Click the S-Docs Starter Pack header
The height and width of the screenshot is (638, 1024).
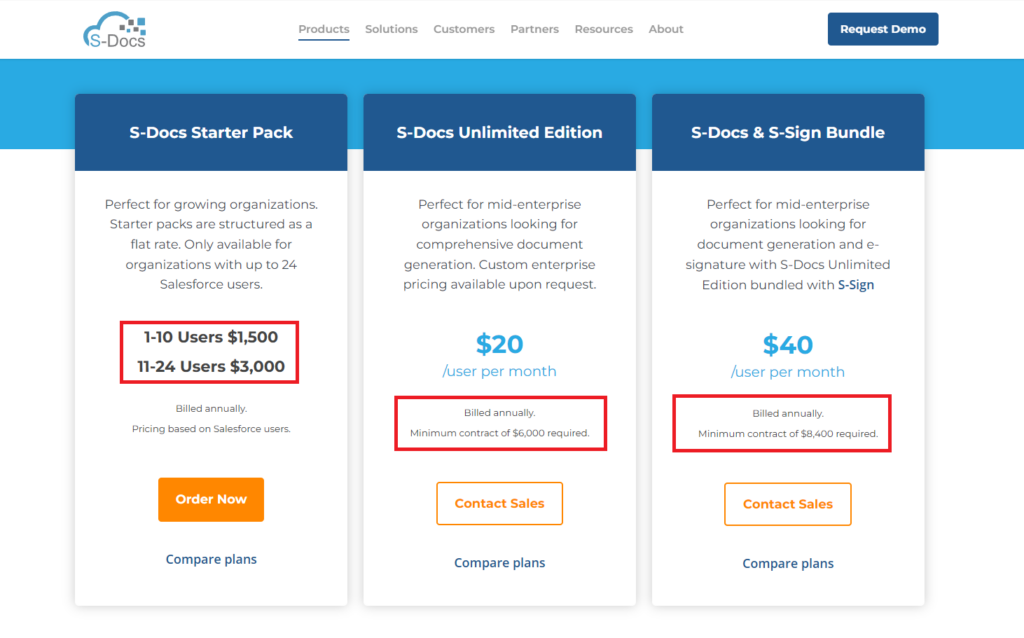[211, 132]
